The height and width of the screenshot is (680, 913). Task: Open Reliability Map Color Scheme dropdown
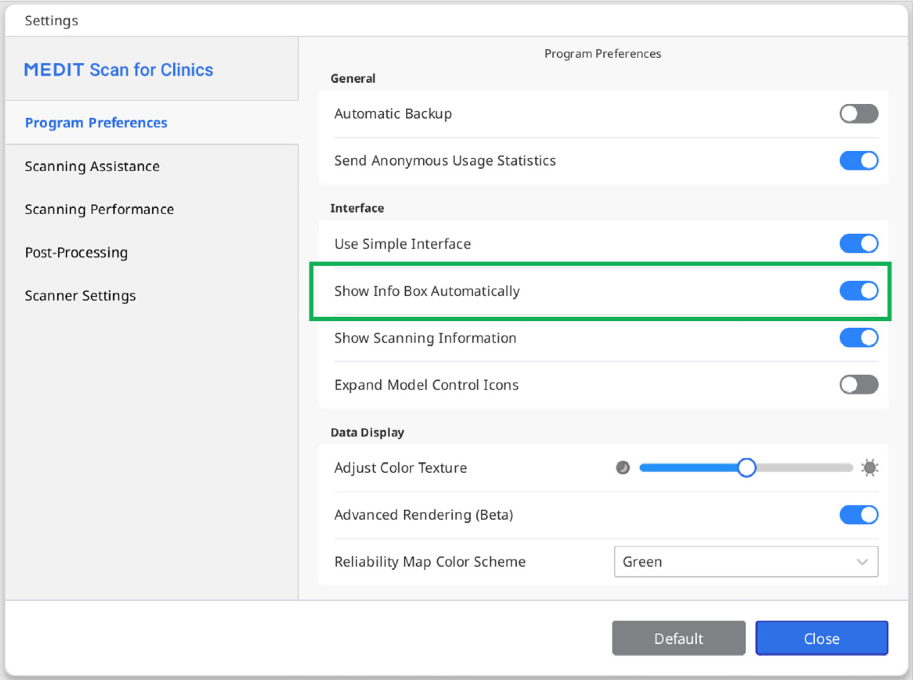click(x=746, y=562)
